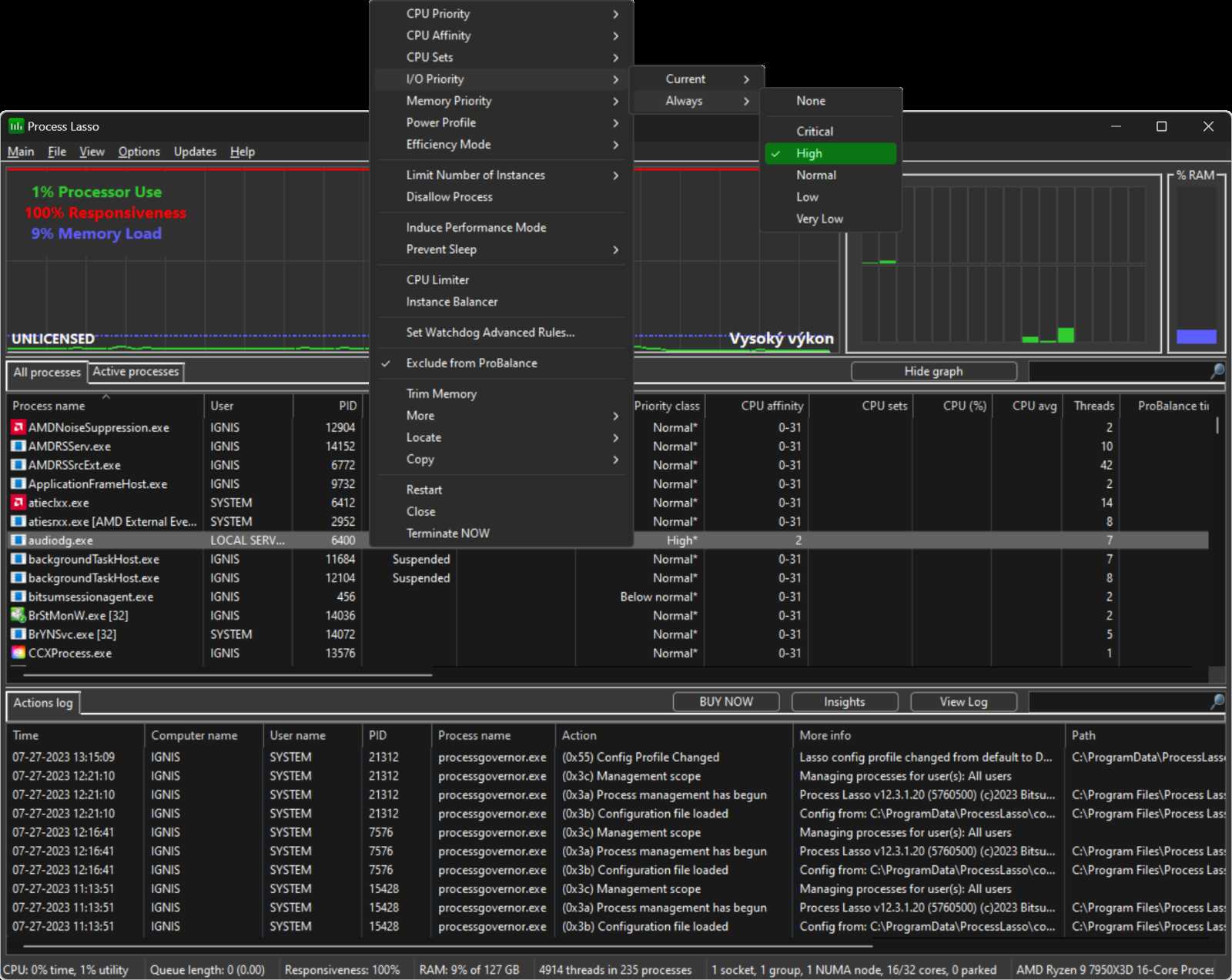This screenshot has width=1232, height=980.
Task: Click the ApplicationFrameHost.exe process icon
Action: 18,483
